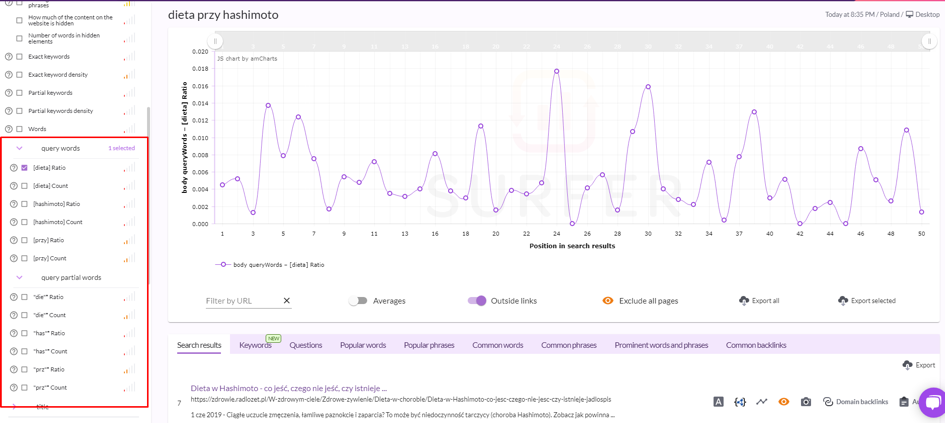
Task: Clear the Filter by URL field
Action: pos(286,301)
